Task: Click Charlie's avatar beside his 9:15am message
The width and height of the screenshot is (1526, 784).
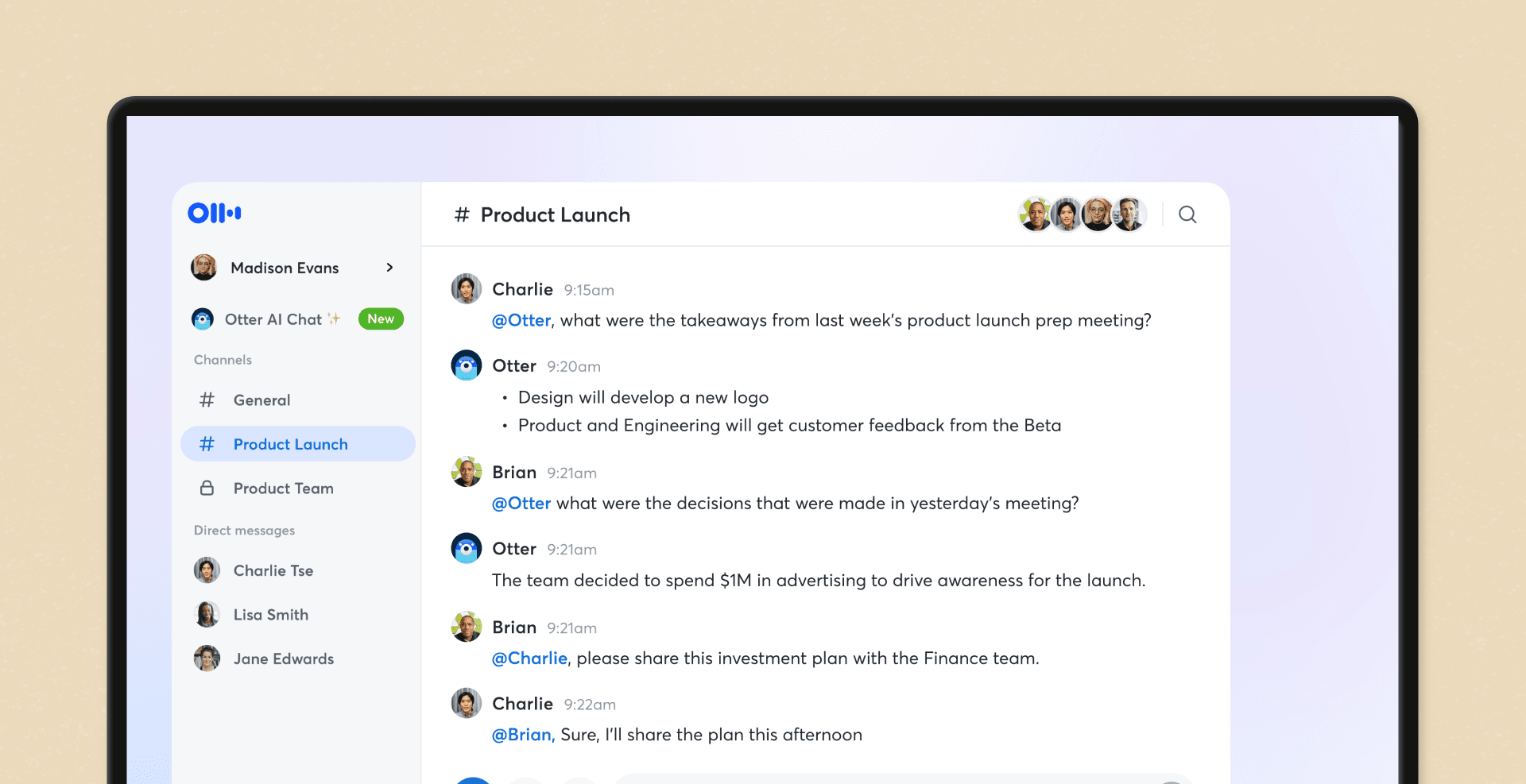Action: pyautogui.click(x=466, y=288)
